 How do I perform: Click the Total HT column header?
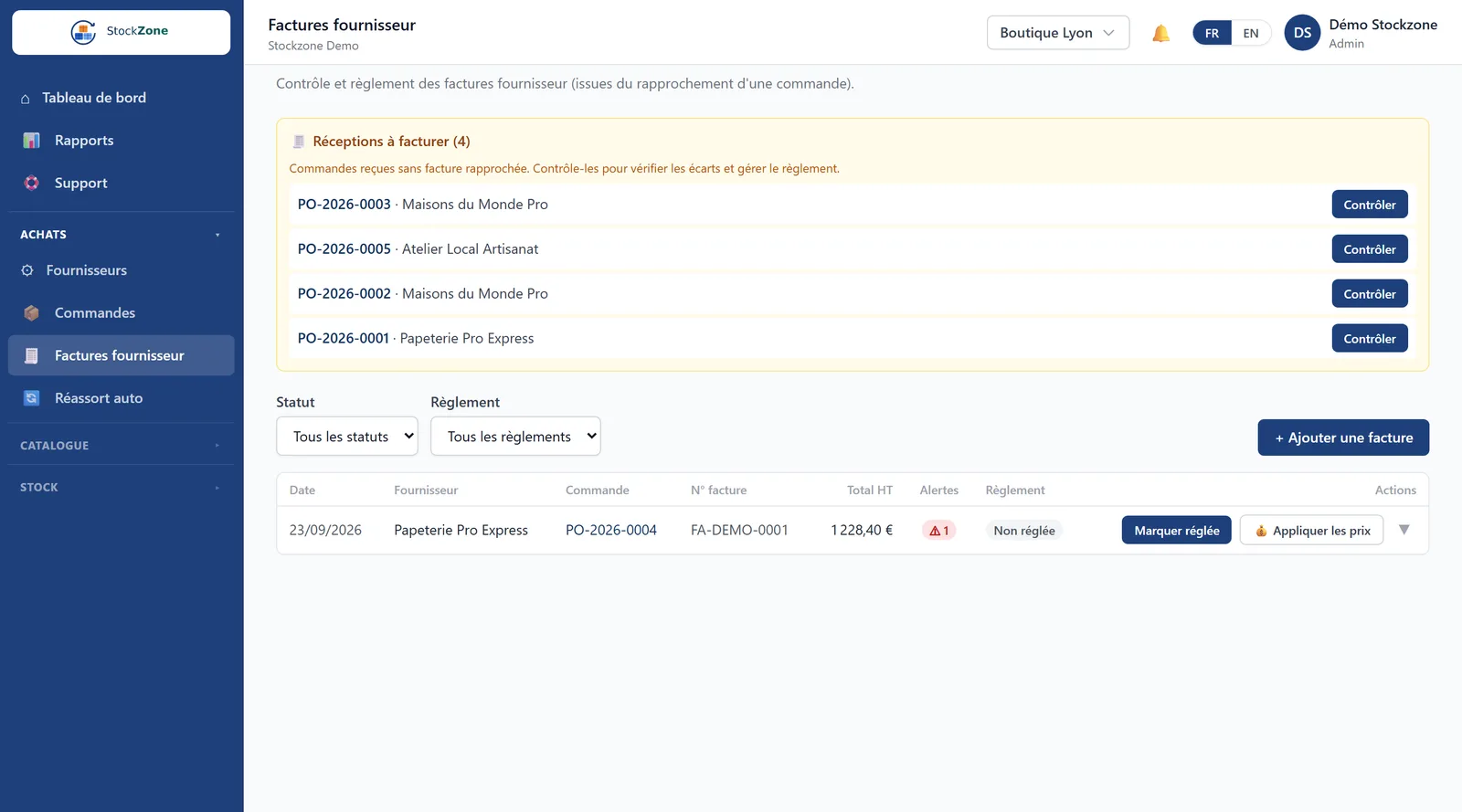point(869,490)
